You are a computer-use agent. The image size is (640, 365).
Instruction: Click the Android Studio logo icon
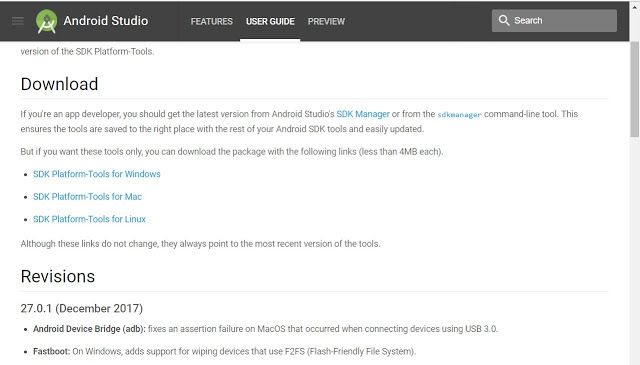(x=47, y=21)
